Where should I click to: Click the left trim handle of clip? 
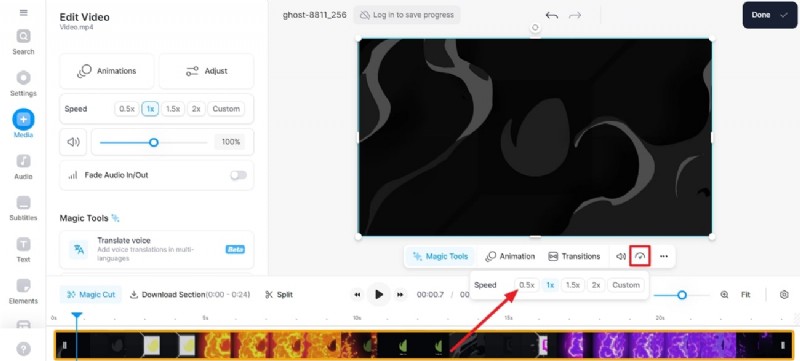point(65,345)
